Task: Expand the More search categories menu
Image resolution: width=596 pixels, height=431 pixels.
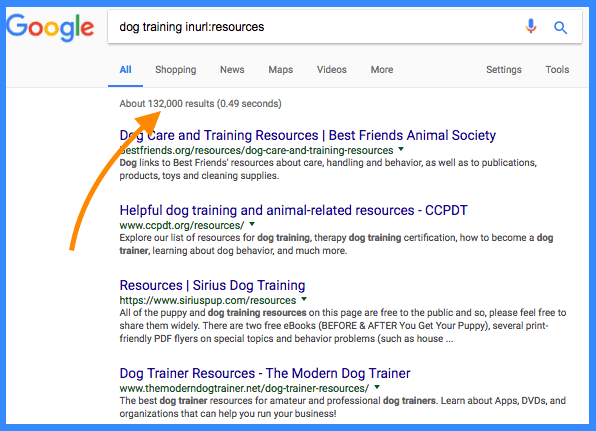Action: [382, 70]
